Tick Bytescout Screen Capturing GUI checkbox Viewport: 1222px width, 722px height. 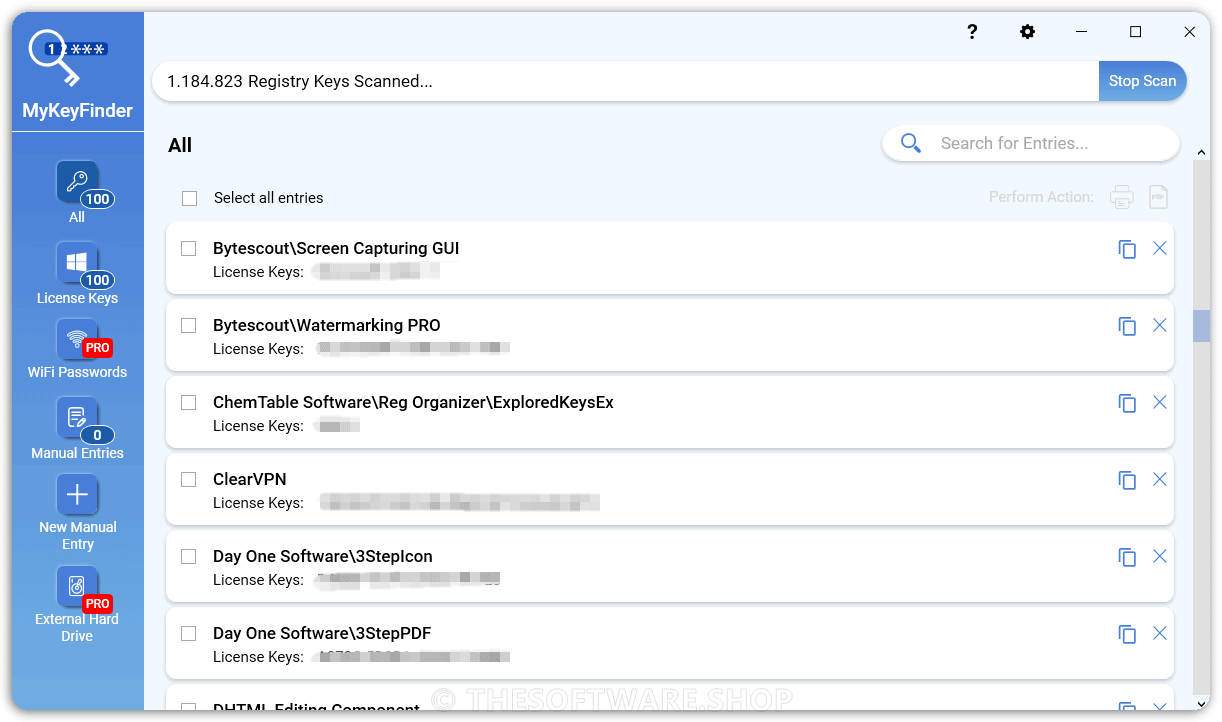pos(188,248)
